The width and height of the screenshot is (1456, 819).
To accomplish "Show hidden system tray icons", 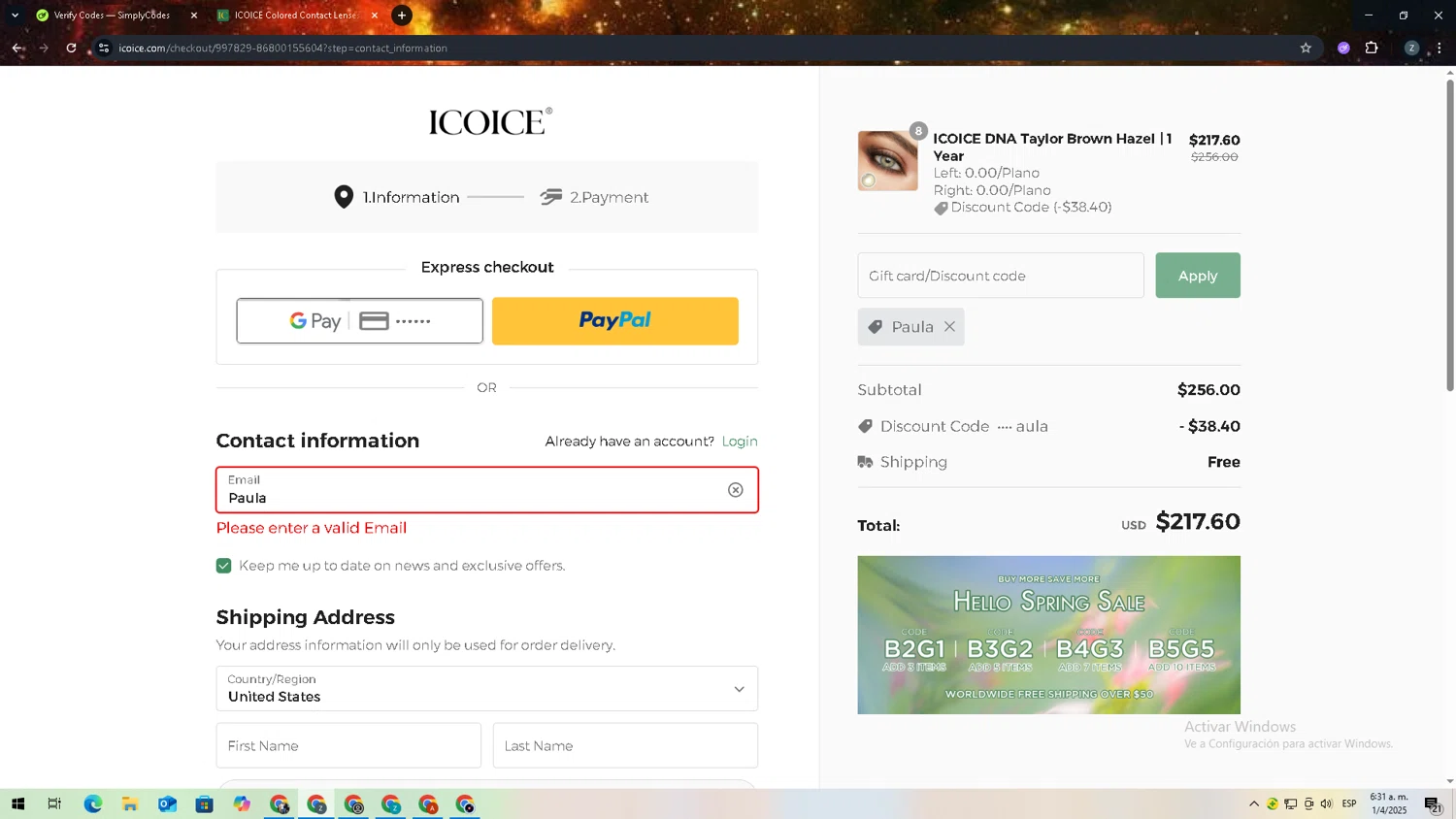I will [1254, 804].
